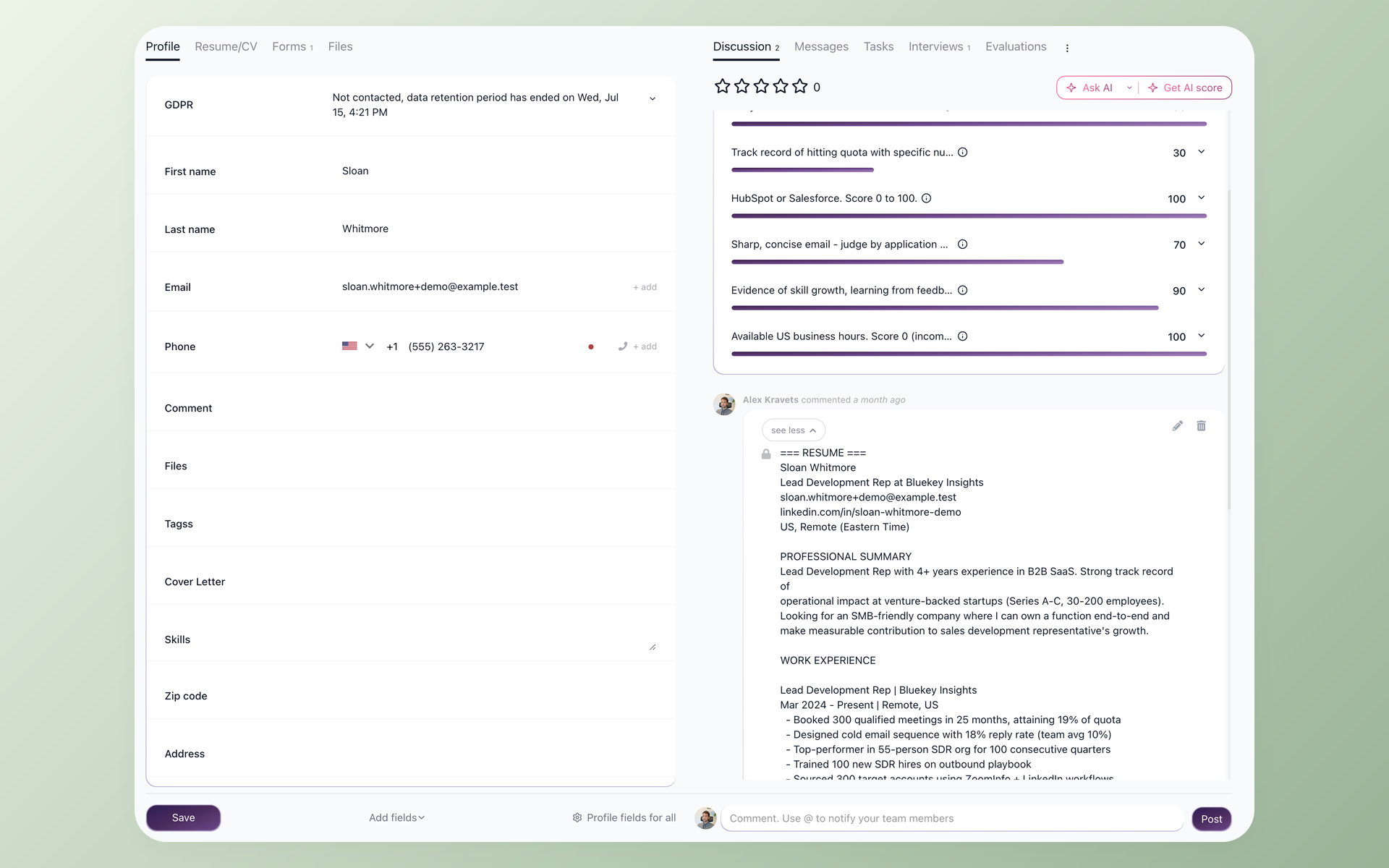Image resolution: width=1389 pixels, height=868 pixels.
Task: Click the Track record score progress bar
Action: [802, 170]
